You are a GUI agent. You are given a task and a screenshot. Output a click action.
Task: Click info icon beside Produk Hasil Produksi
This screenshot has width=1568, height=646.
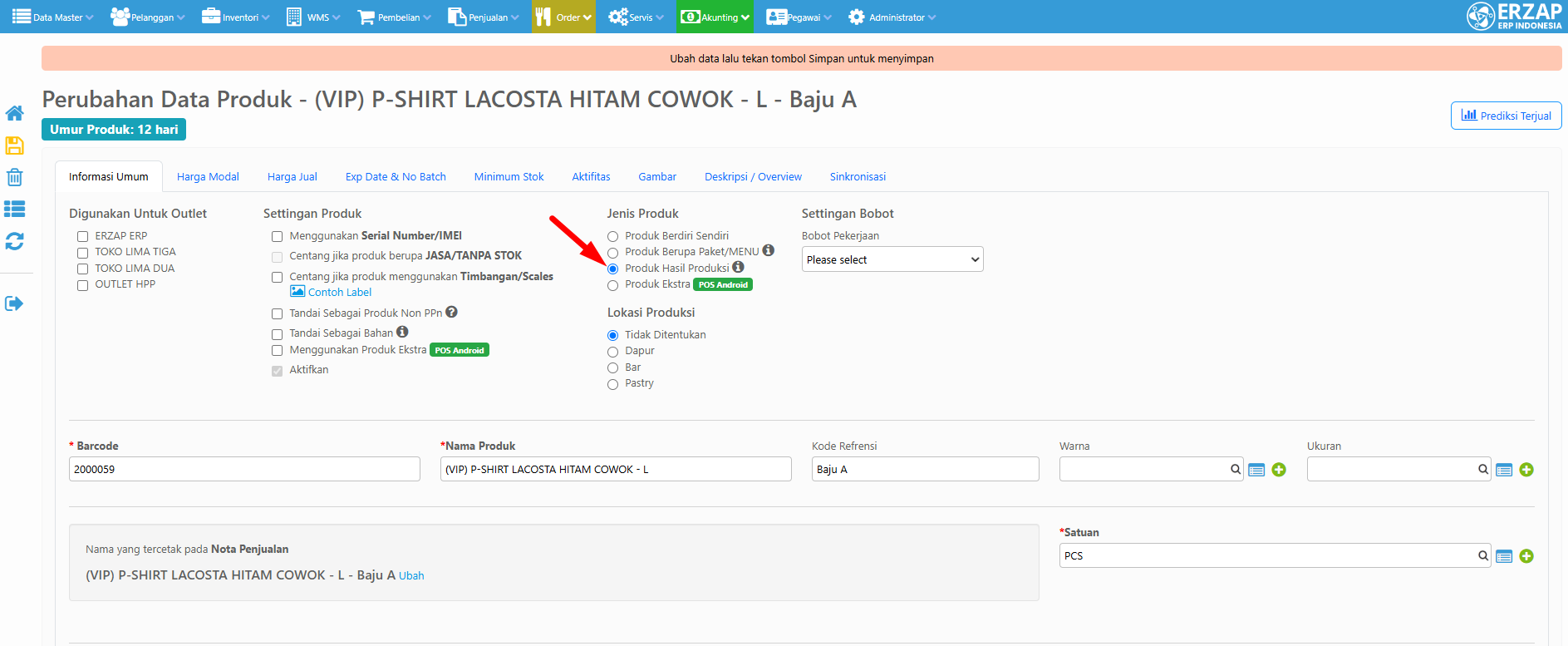[x=738, y=267]
